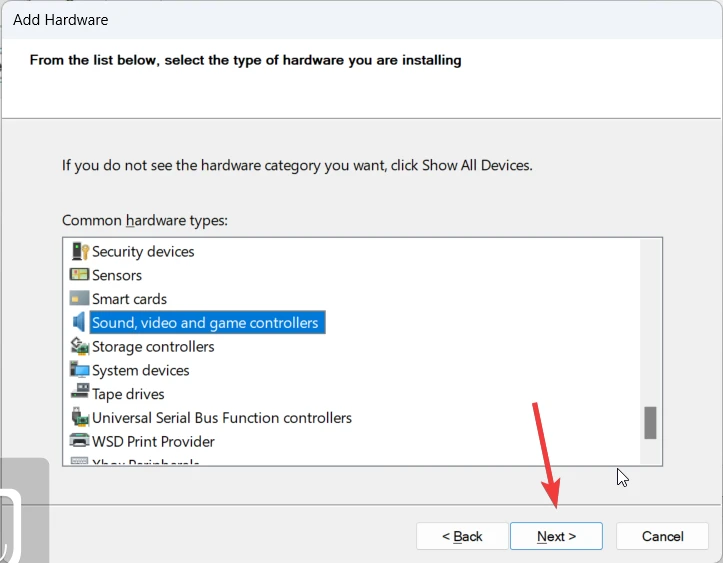Click the System devices monitor icon
Viewport: 723px width, 563px height.
coord(79,370)
